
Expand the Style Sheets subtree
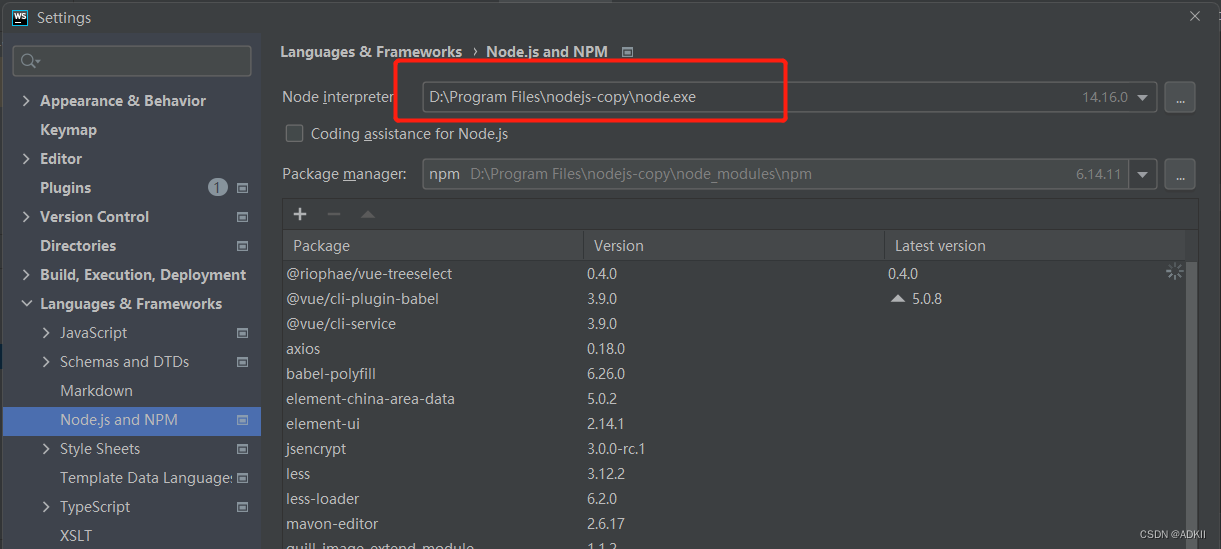[x=46, y=449]
